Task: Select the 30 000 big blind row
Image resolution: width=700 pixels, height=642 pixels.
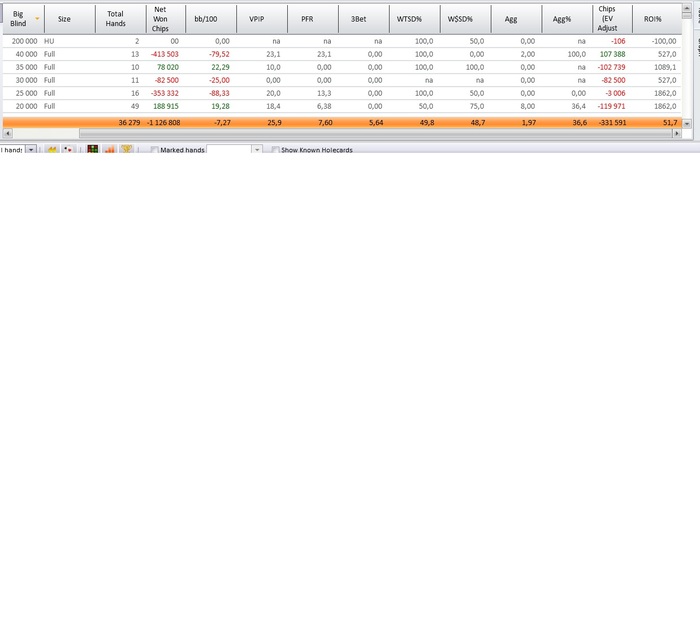Action: click(x=342, y=80)
